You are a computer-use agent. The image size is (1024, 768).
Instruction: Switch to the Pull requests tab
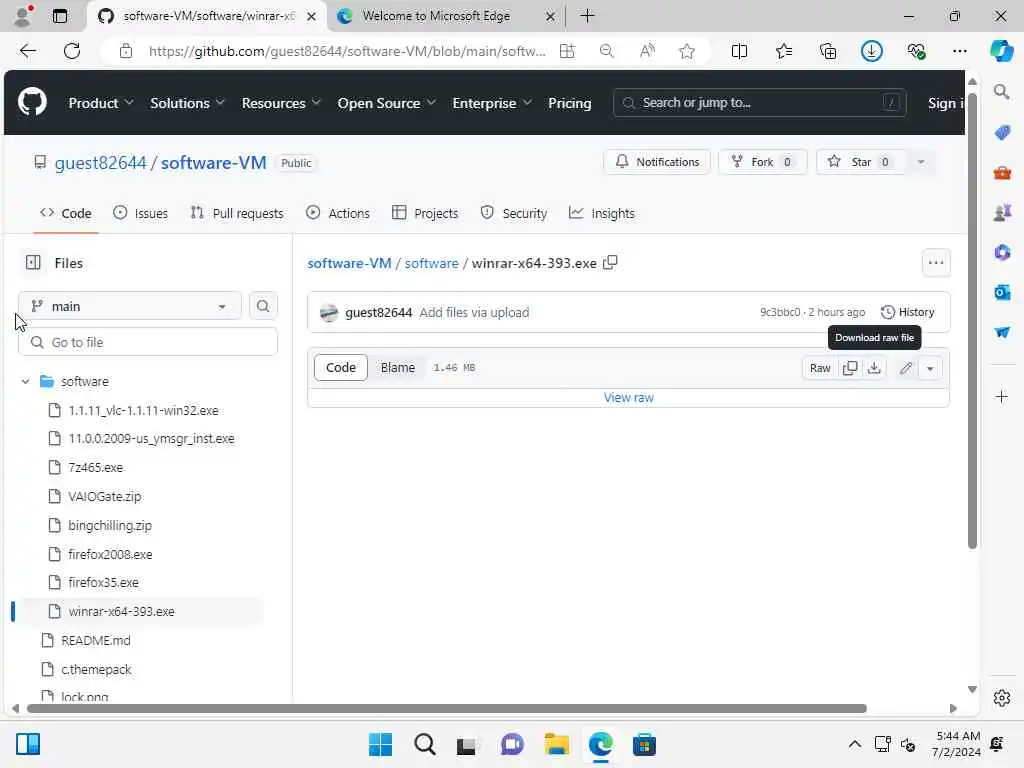(x=236, y=213)
